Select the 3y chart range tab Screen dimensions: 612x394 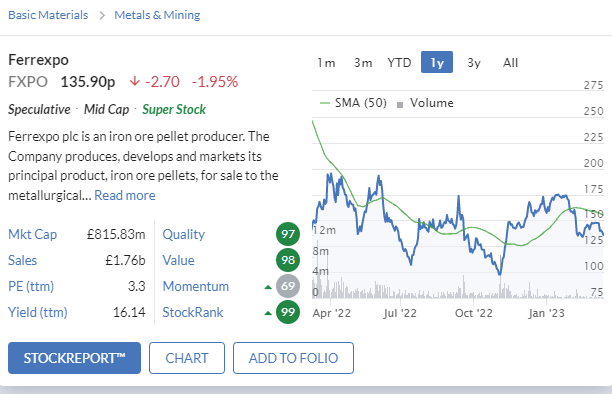tap(474, 62)
